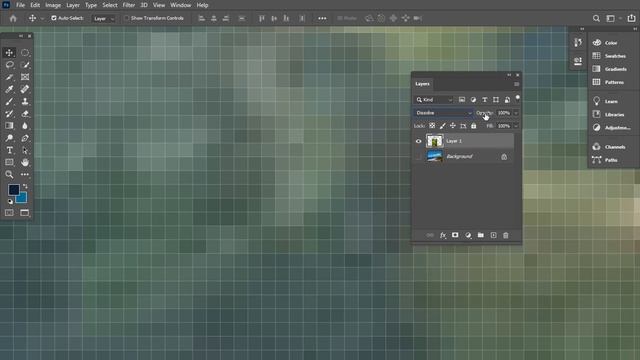Open the Opacity value dropdown arrow
Screen dimensions: 640x360
tap(516, 113)
